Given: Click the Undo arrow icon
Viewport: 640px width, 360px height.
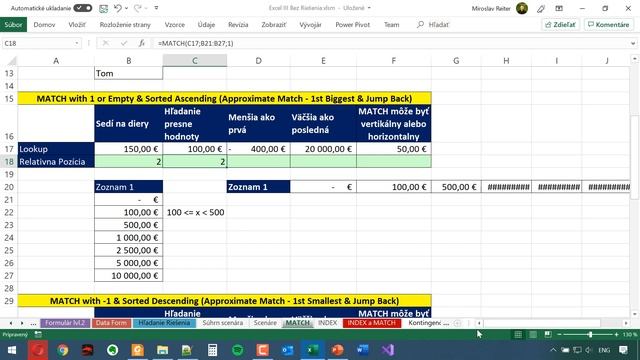Looking at the screenshot, I should (118, 8).
